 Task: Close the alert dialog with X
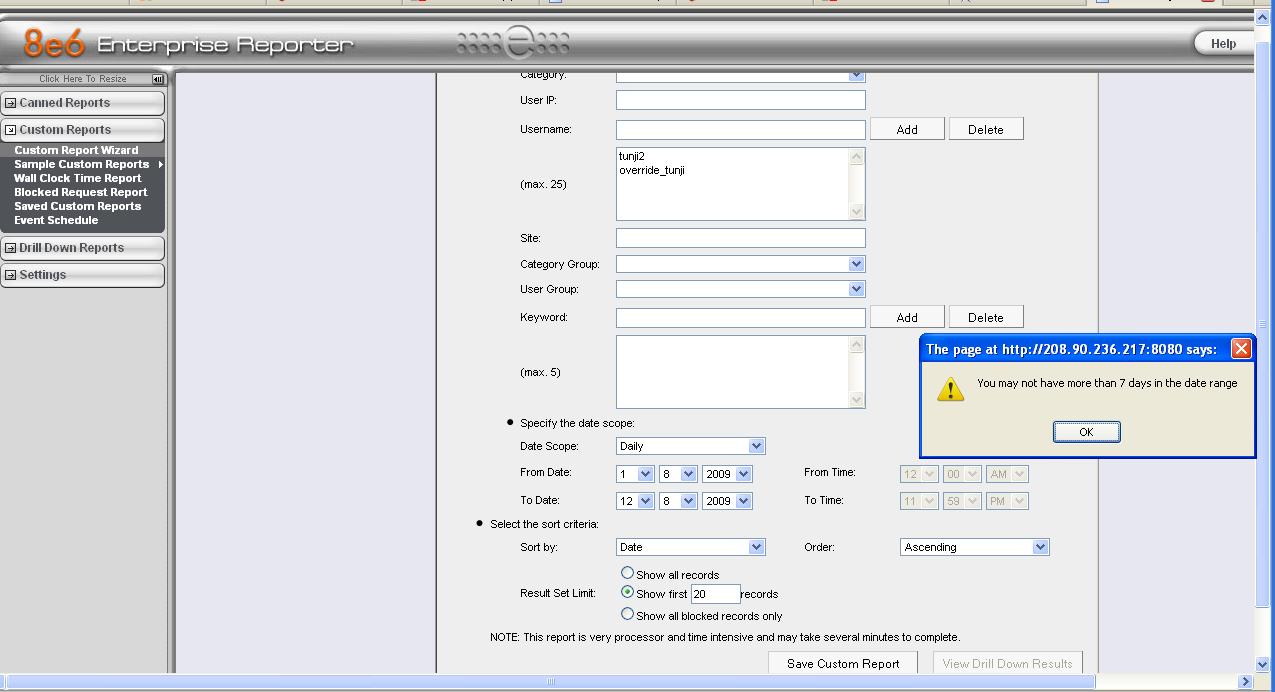click(1240, 349)
